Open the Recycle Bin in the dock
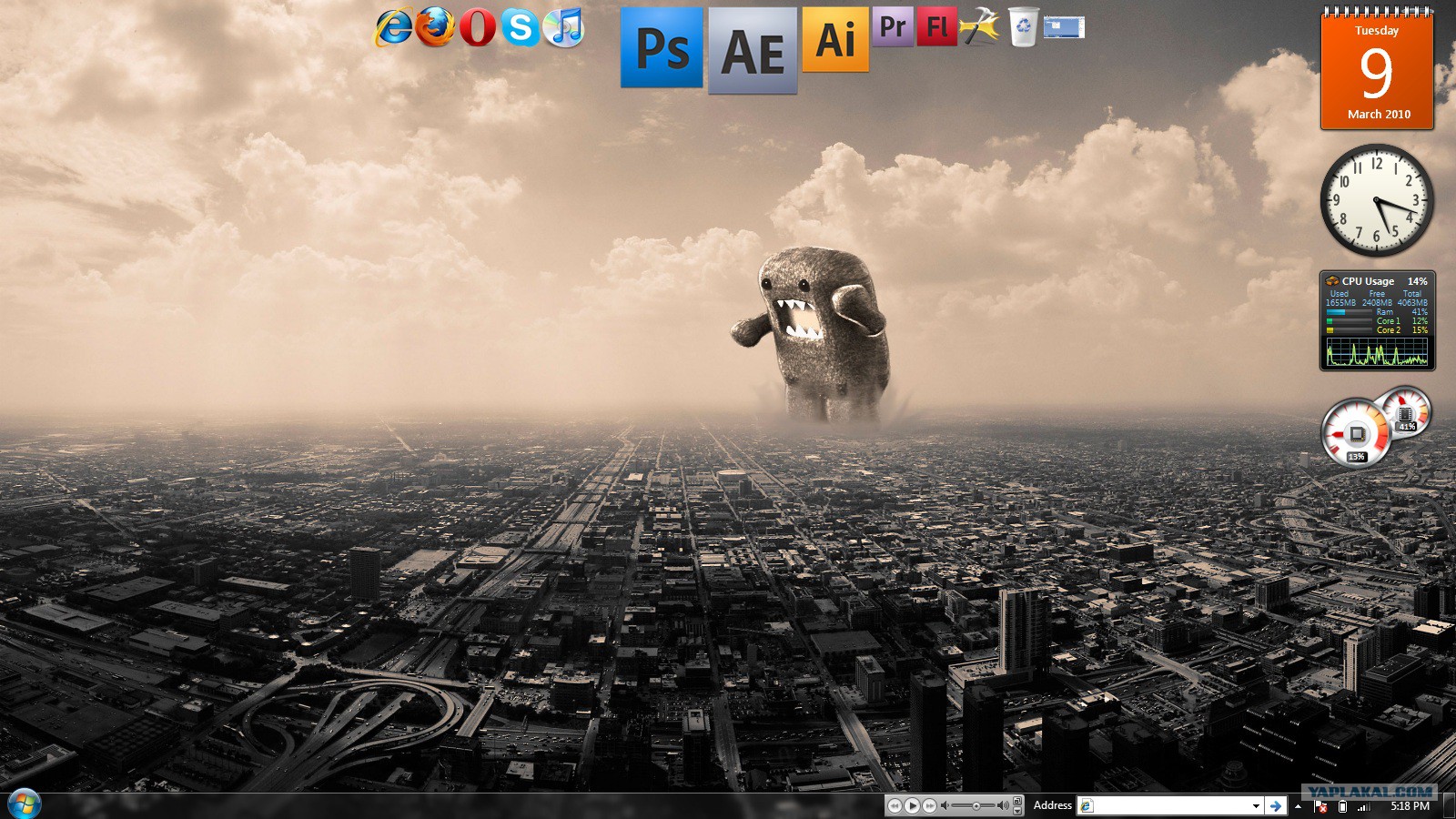 click(1023, 26)
